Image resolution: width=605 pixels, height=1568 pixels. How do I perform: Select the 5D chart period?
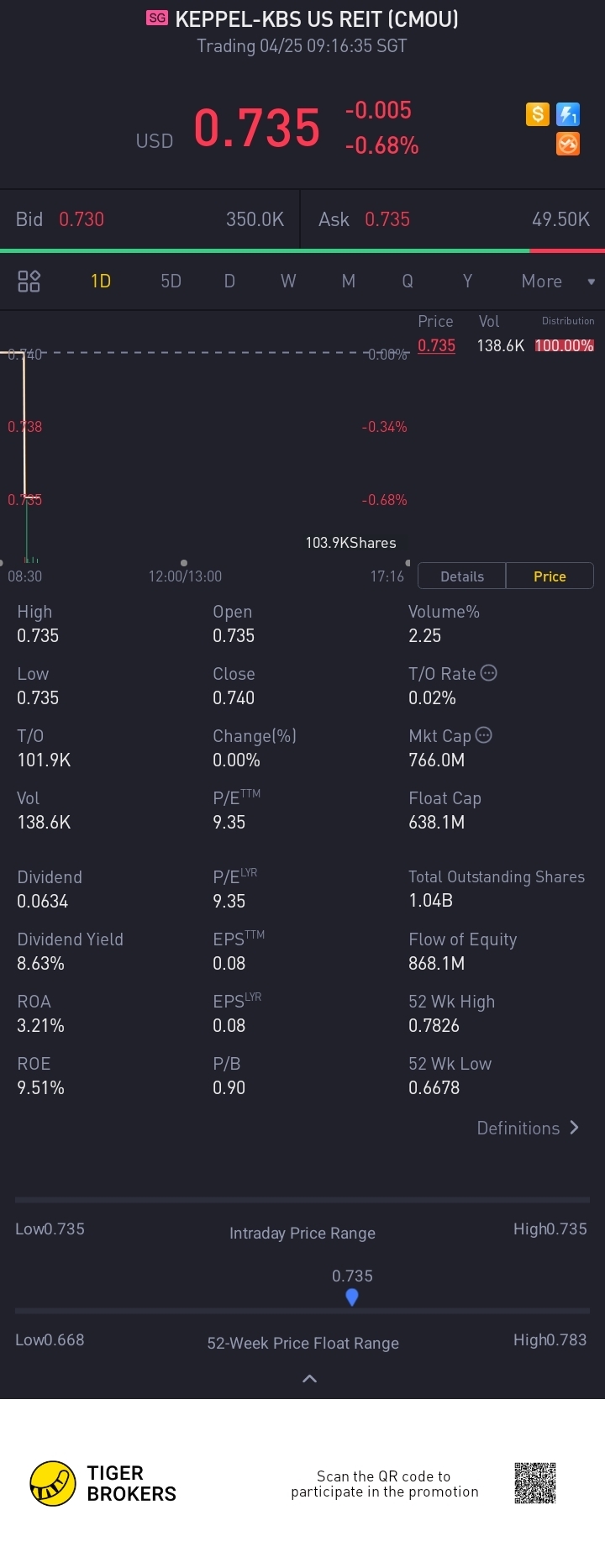tap(171, 282)
